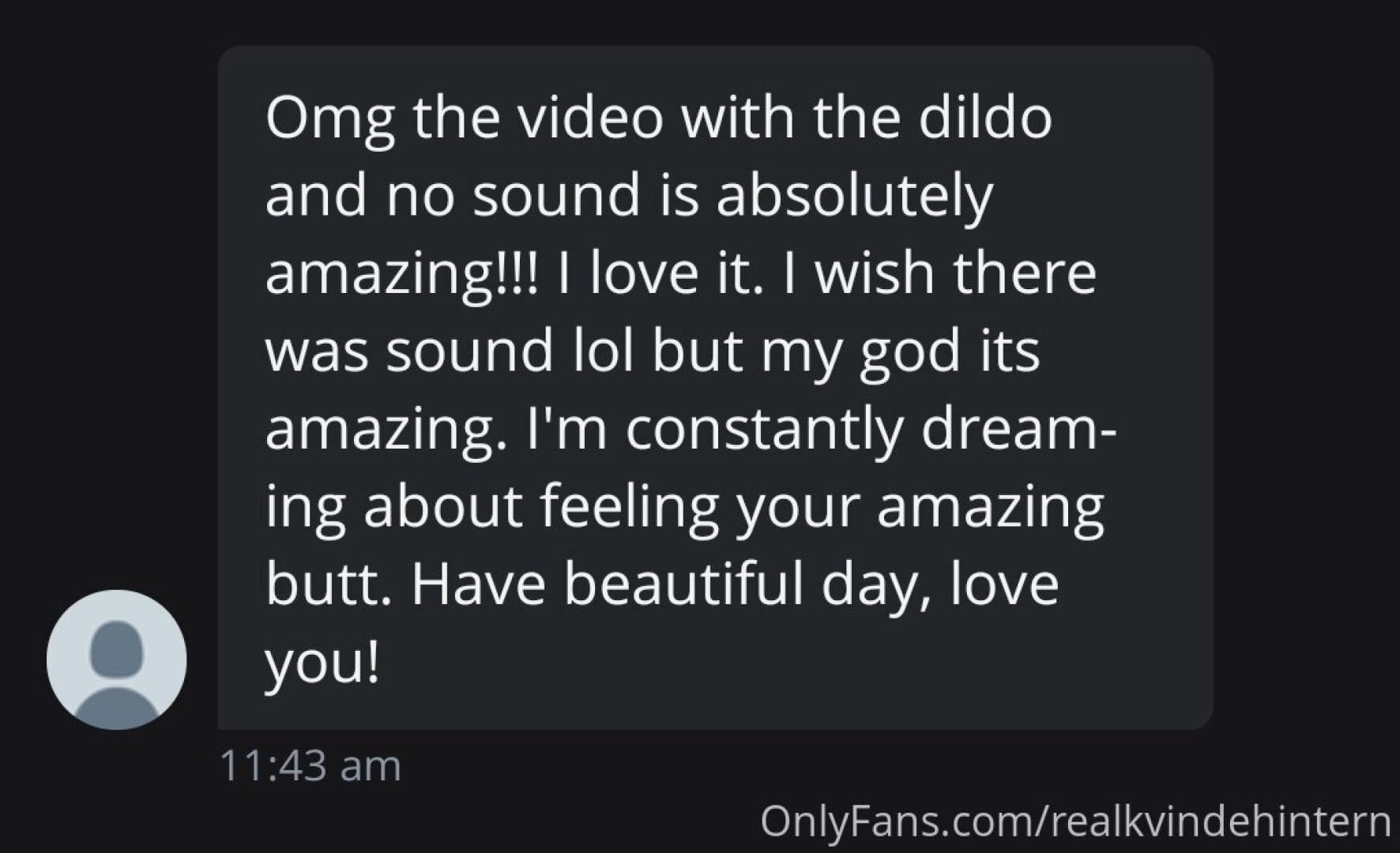Image resolution: width=1400 pixels, height=853 pixels.
Task: Select the word "absolutely" in the message
Action: [854, 197]
